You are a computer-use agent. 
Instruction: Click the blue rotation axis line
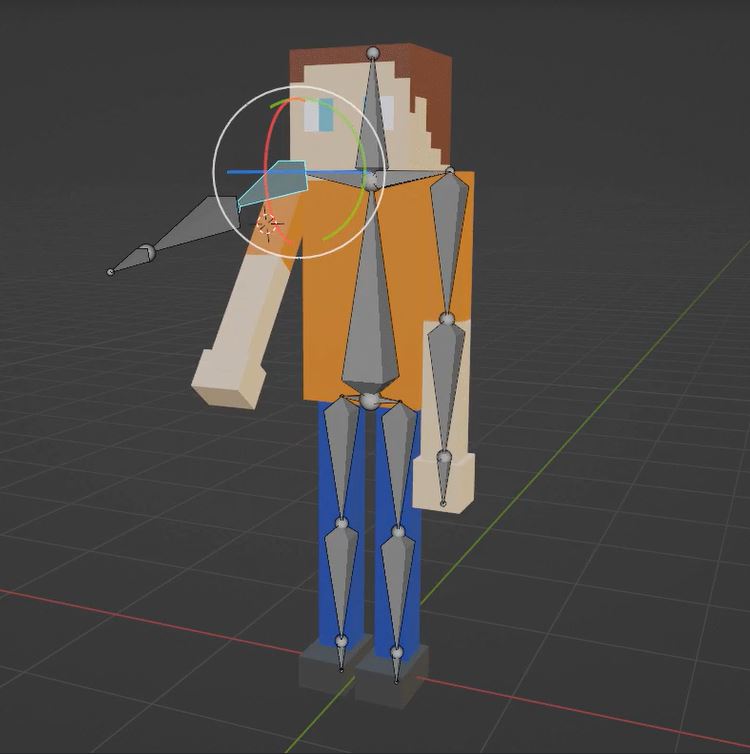[x=248, y=172]
